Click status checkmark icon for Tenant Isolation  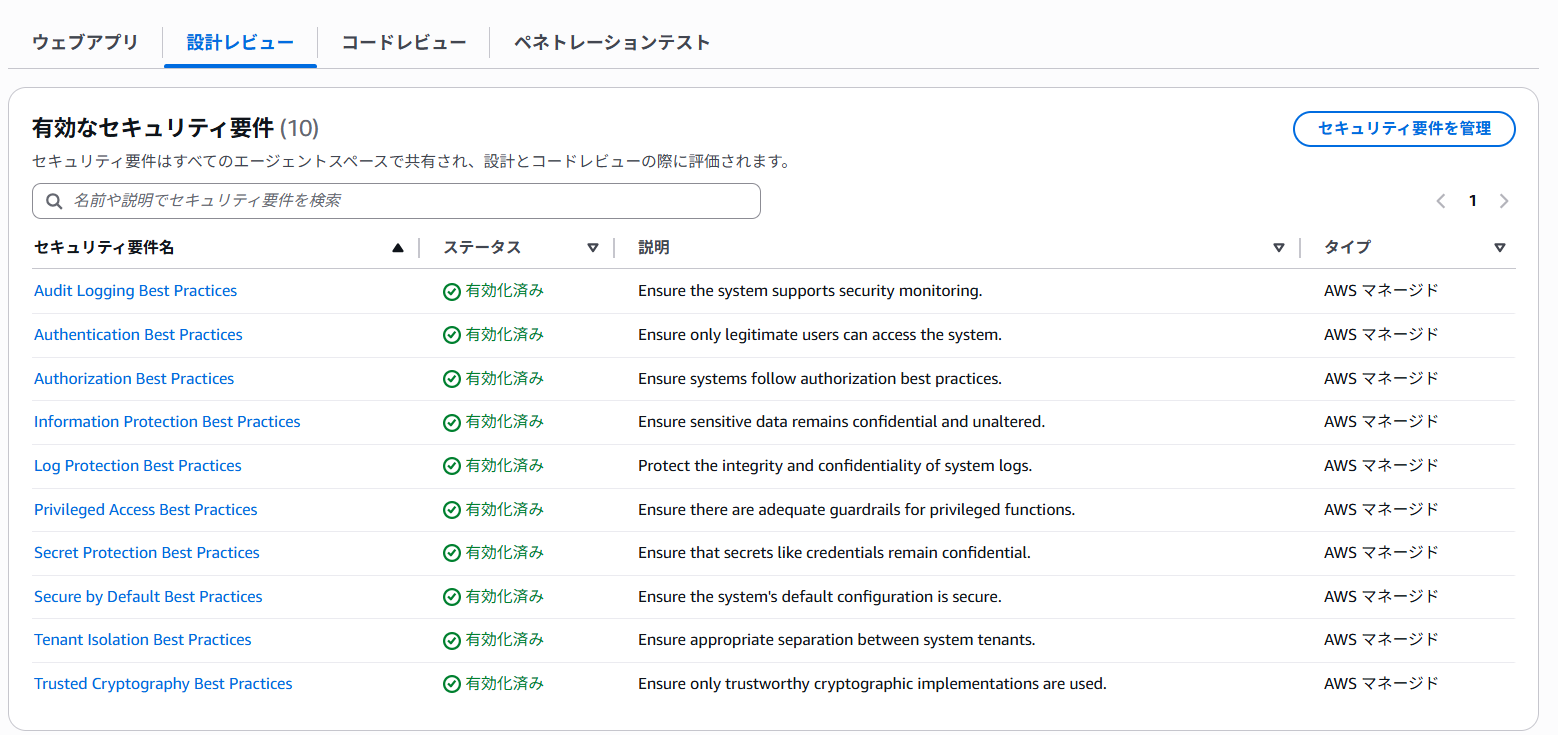452,641
